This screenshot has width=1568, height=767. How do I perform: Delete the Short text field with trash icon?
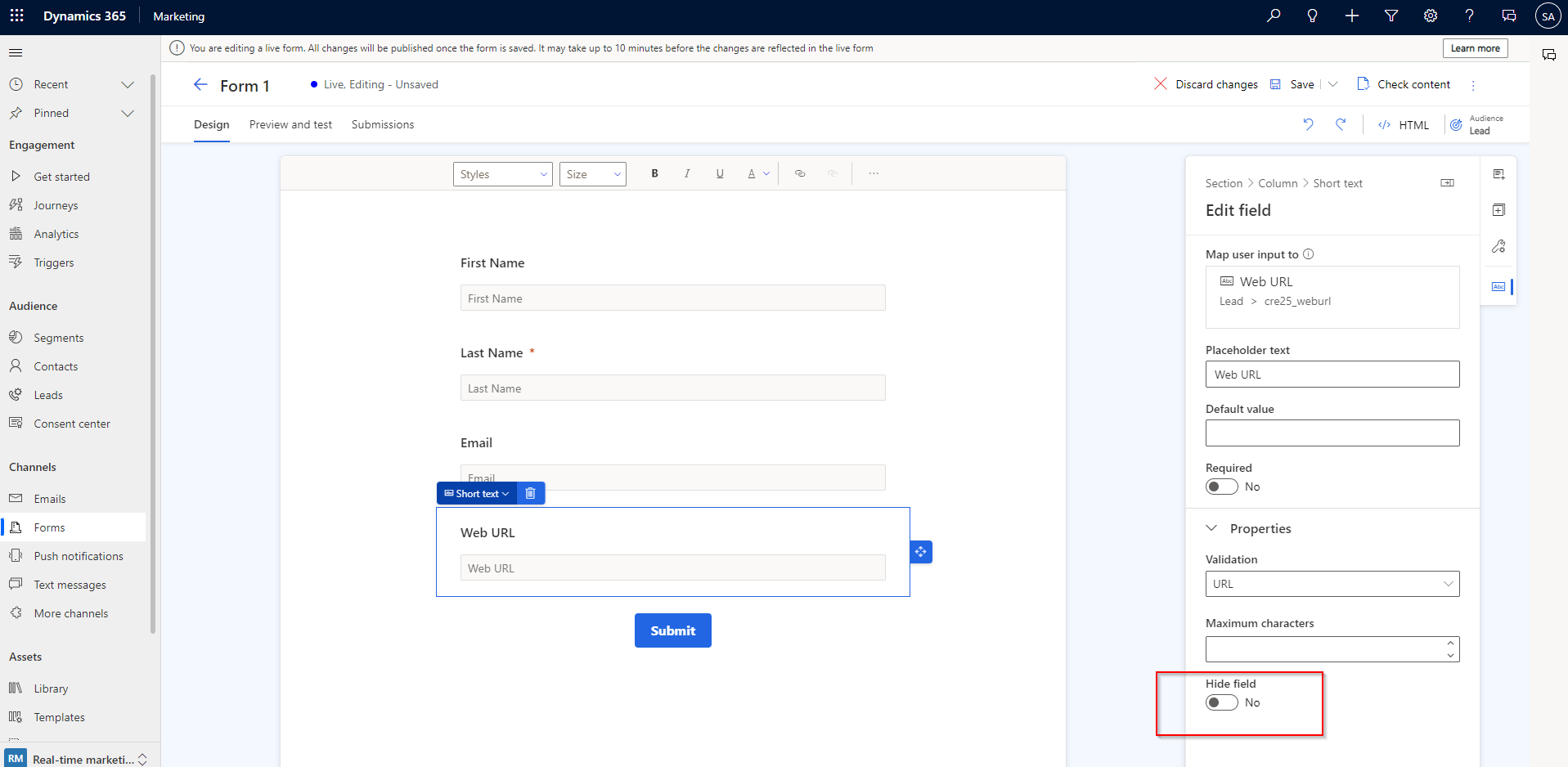click(530, 493)
